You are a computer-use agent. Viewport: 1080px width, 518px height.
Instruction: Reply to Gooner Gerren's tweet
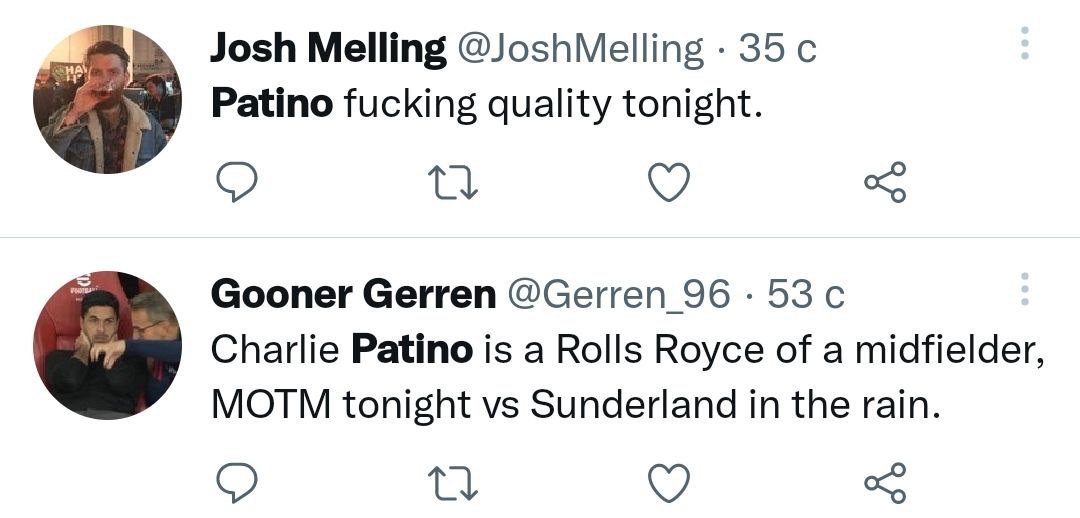coord(237,483)
